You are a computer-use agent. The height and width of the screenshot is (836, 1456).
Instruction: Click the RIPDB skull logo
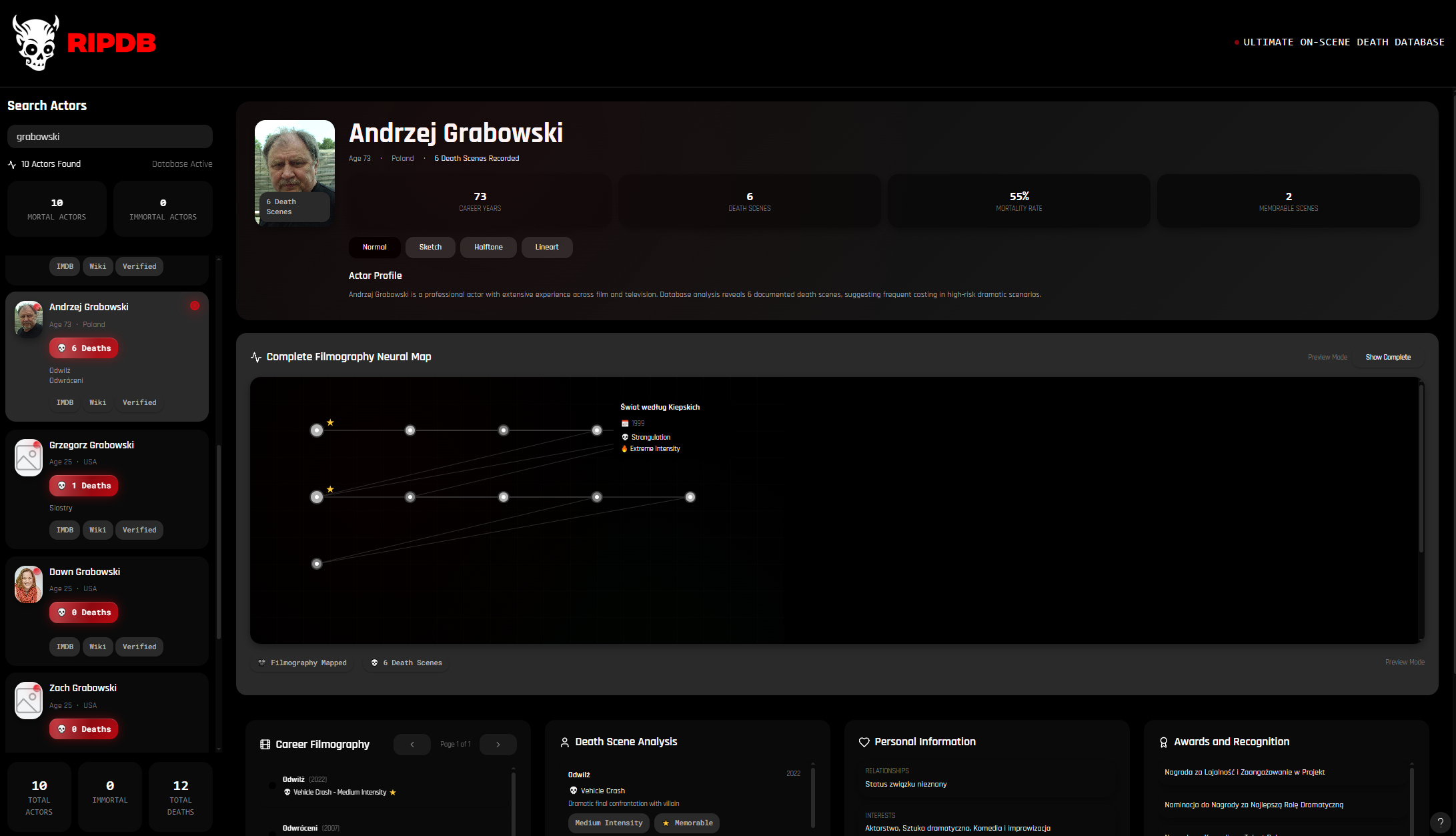click(x=36, y=43)
